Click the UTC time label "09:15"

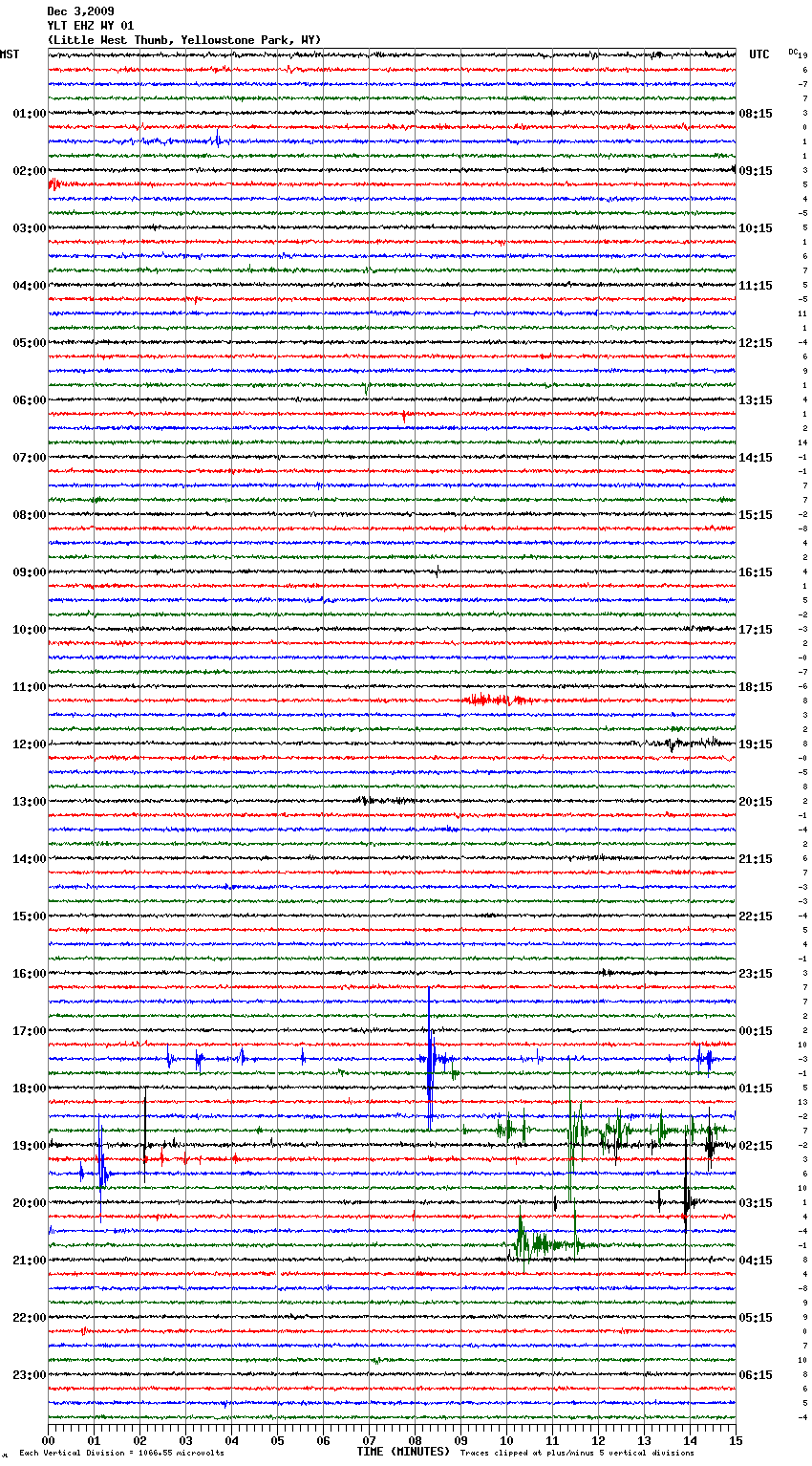(756, 171)
